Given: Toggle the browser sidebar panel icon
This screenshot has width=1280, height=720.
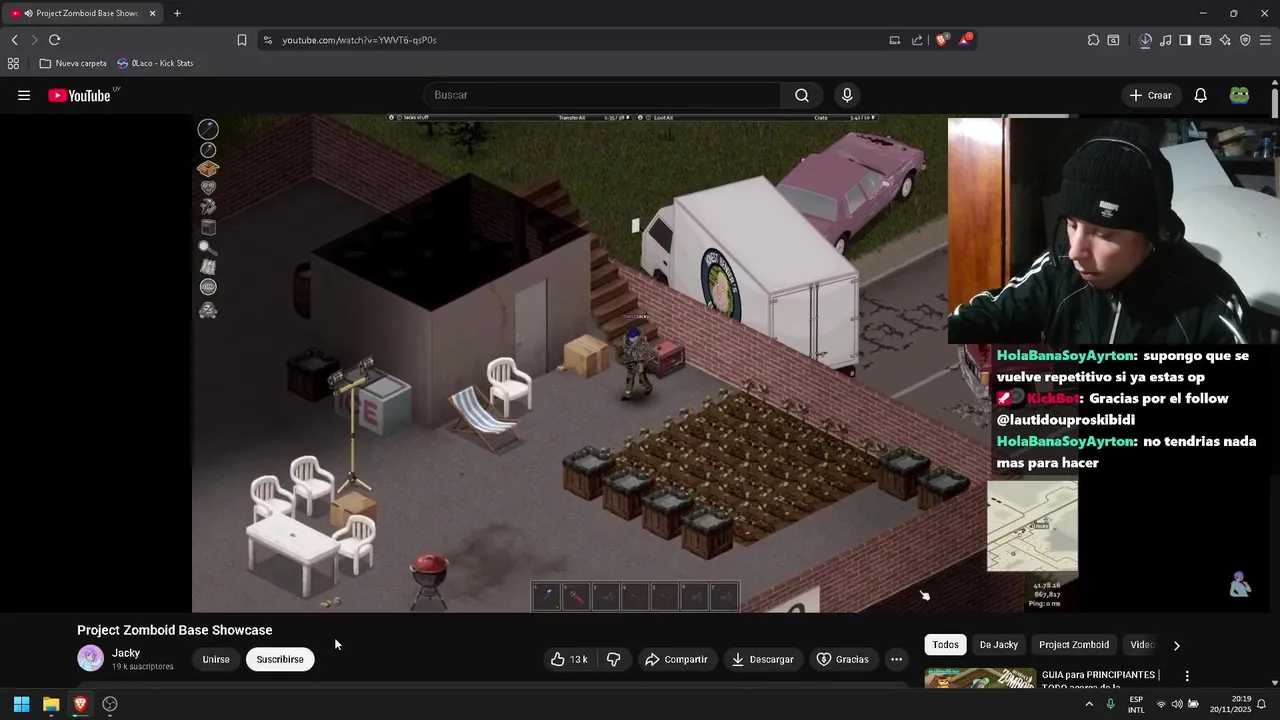Looking at the screenshot, I should [x=1185, y=40].
